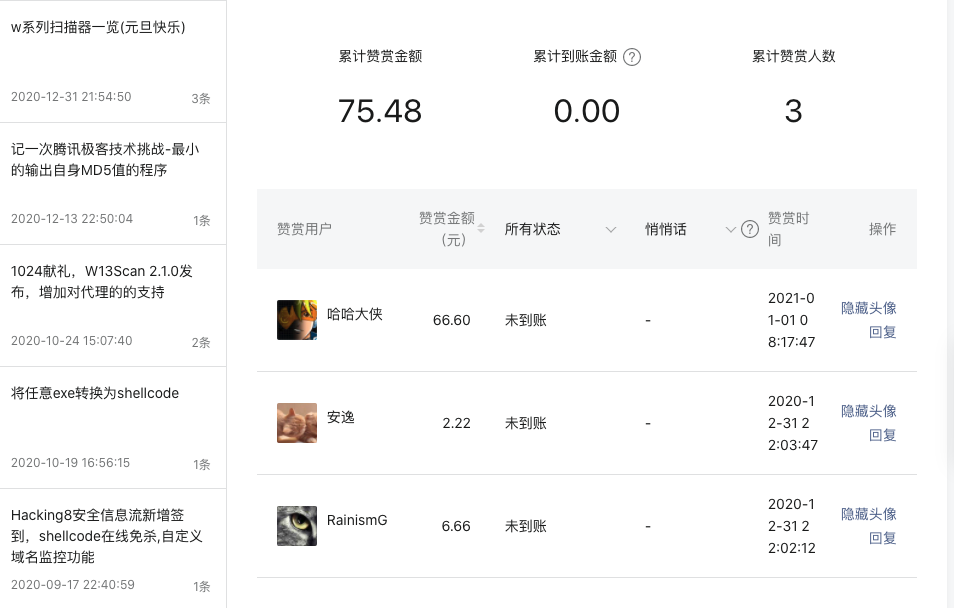Select article w系列扫描器一览(元旦快乐)

pos(113,61)
